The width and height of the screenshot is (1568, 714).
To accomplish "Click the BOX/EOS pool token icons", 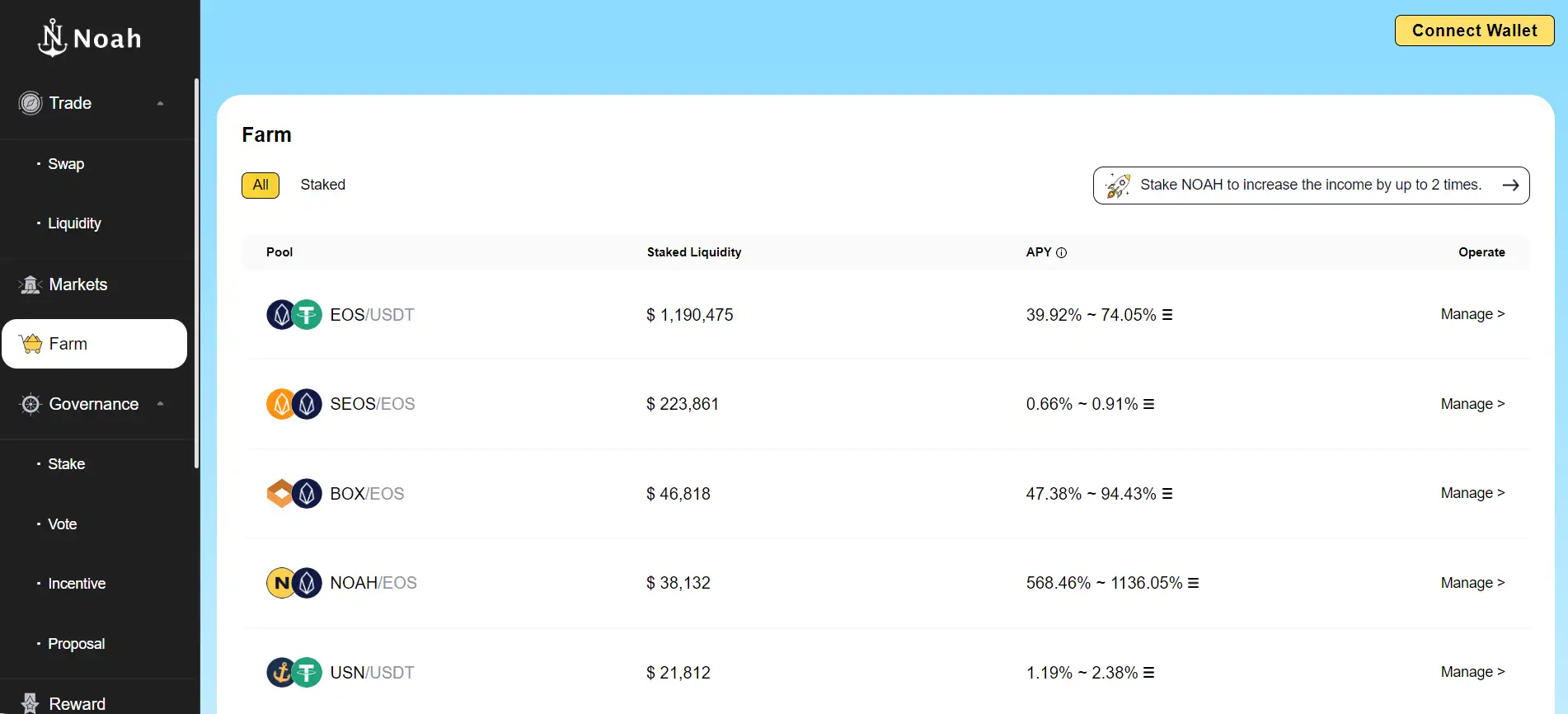I will (x=293, y=494).
